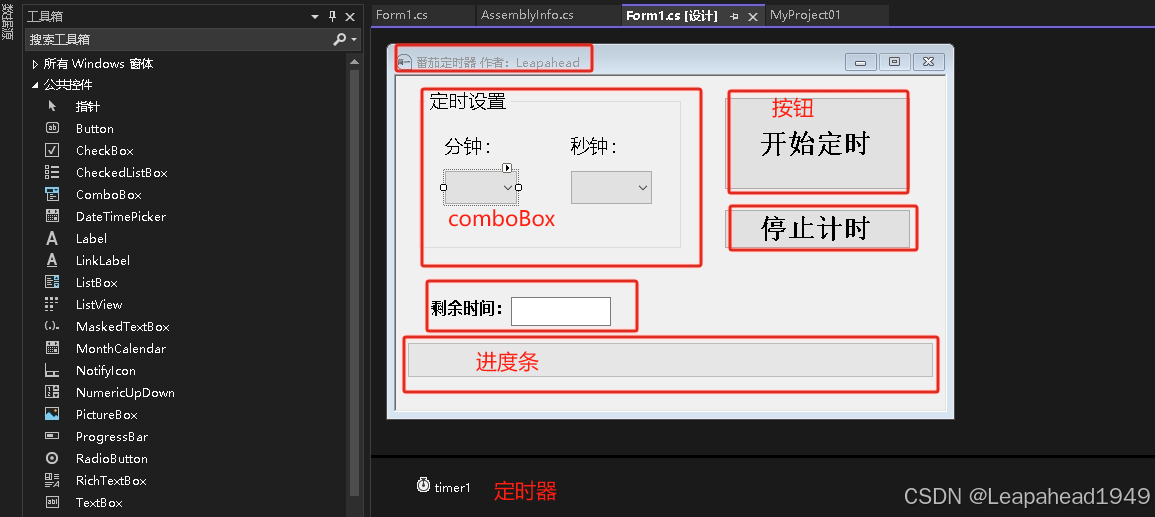
Task: Close the Form1.cs [设计] tab
Action: tap(753, 16)
